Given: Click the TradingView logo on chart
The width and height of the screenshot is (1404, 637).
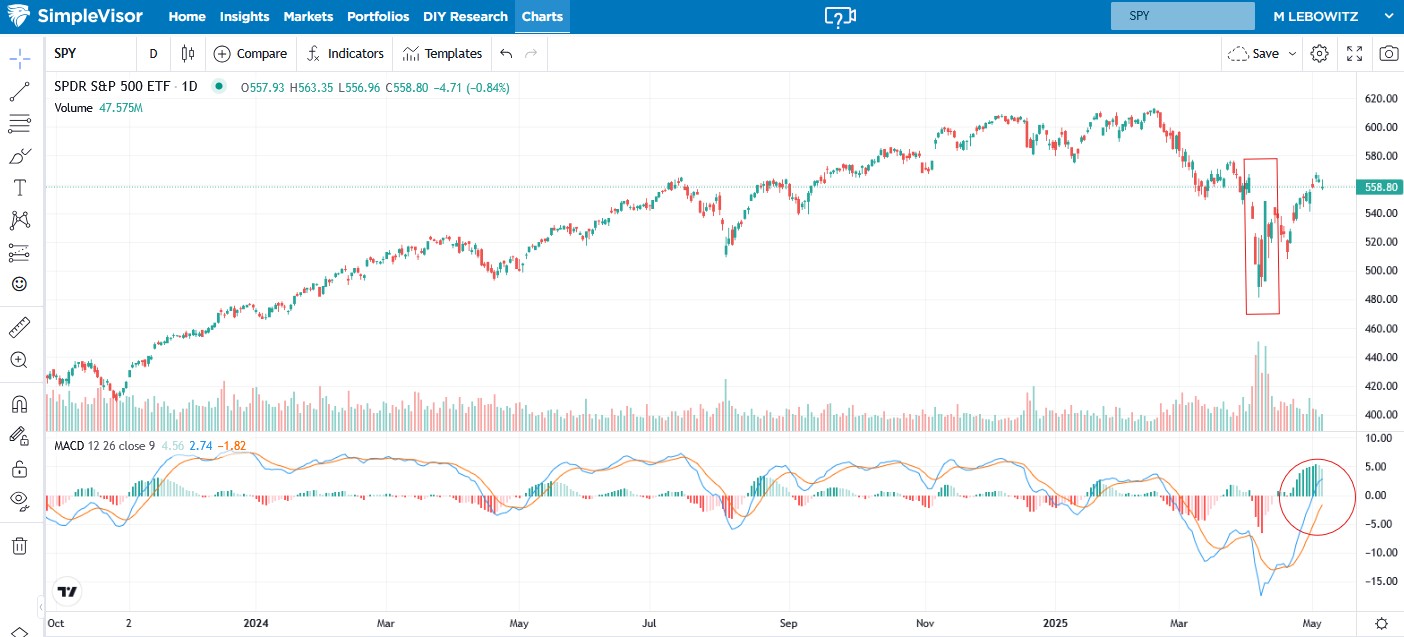Looking at the screenshot, I should [67, 592].
